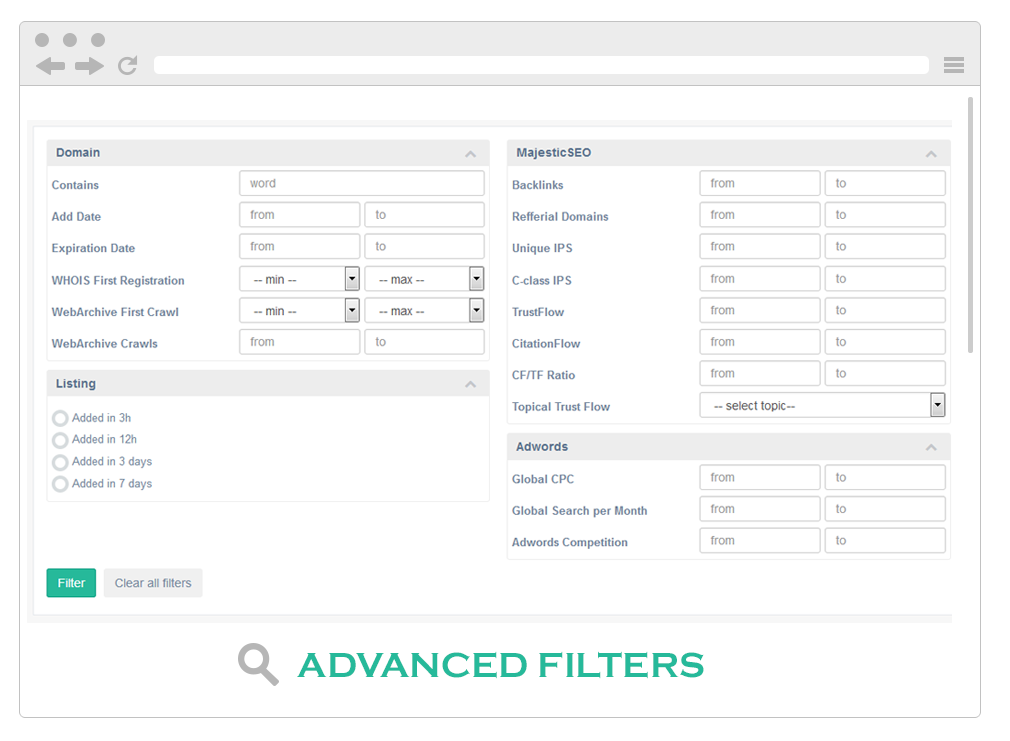Click the browser forward arrow

tap(89, 66)
